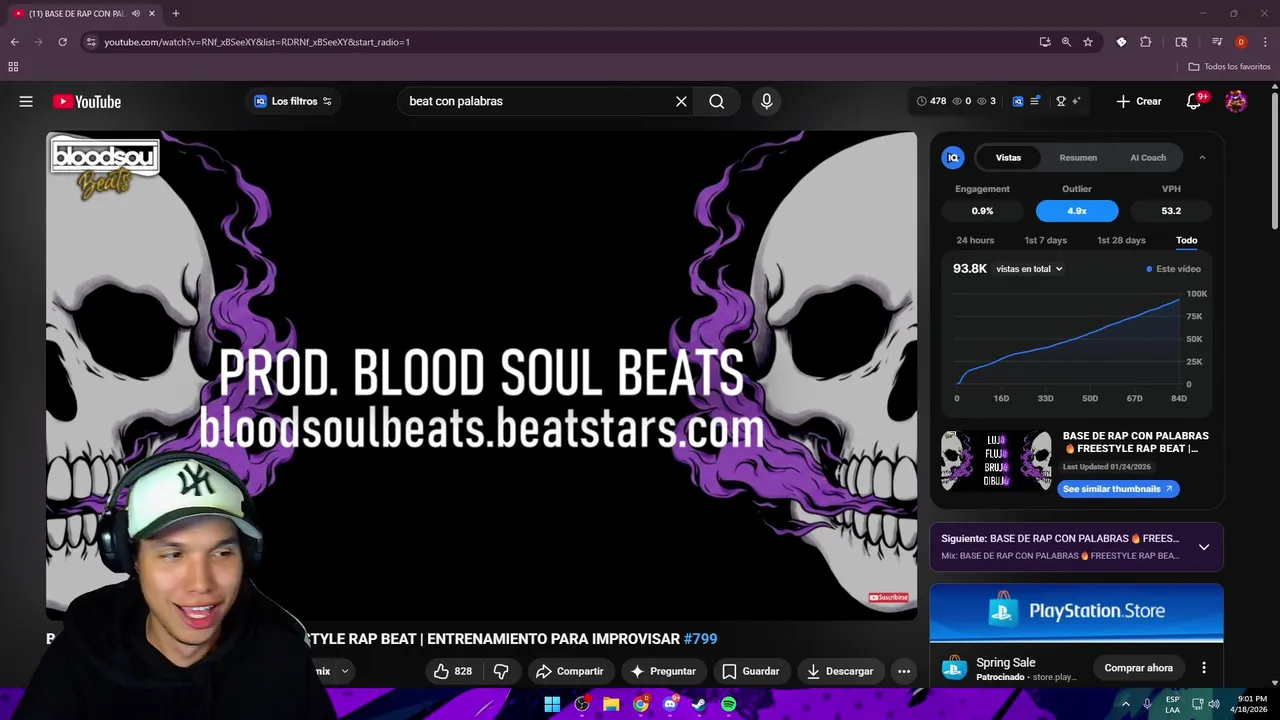The height and width of the screenshot is (720, 1280).
Task: Open the YouTube account avatar menu
Action: pyautogui.click(x=1236, y=101)
